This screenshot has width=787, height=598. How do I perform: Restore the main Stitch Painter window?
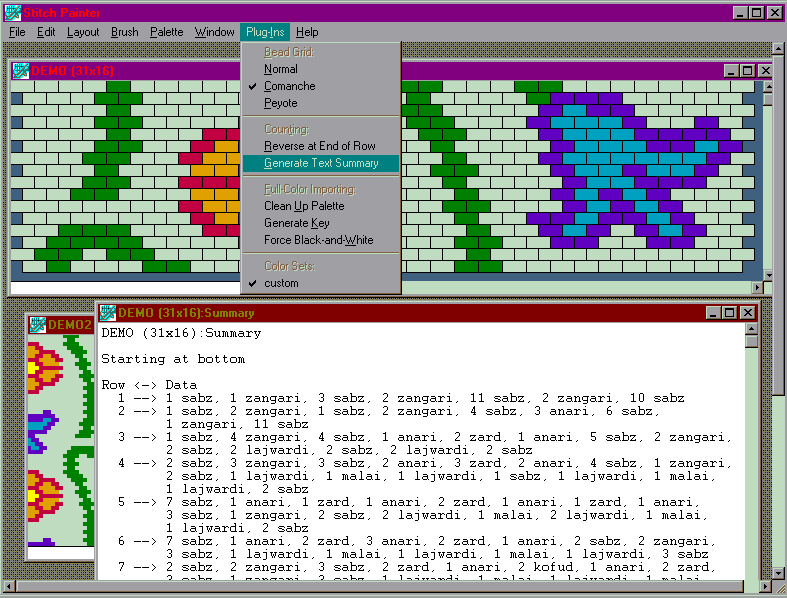click(757, 12)
